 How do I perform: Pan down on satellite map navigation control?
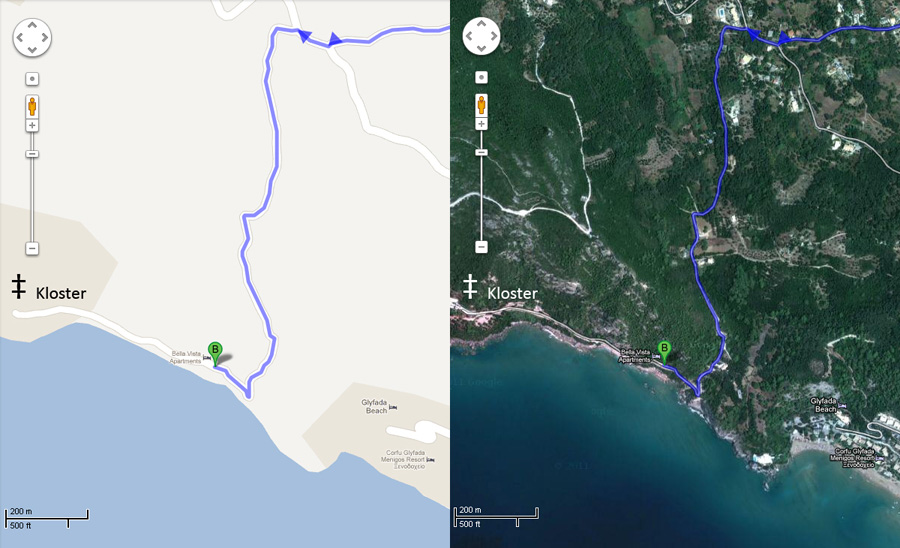(x=482, y=48)
